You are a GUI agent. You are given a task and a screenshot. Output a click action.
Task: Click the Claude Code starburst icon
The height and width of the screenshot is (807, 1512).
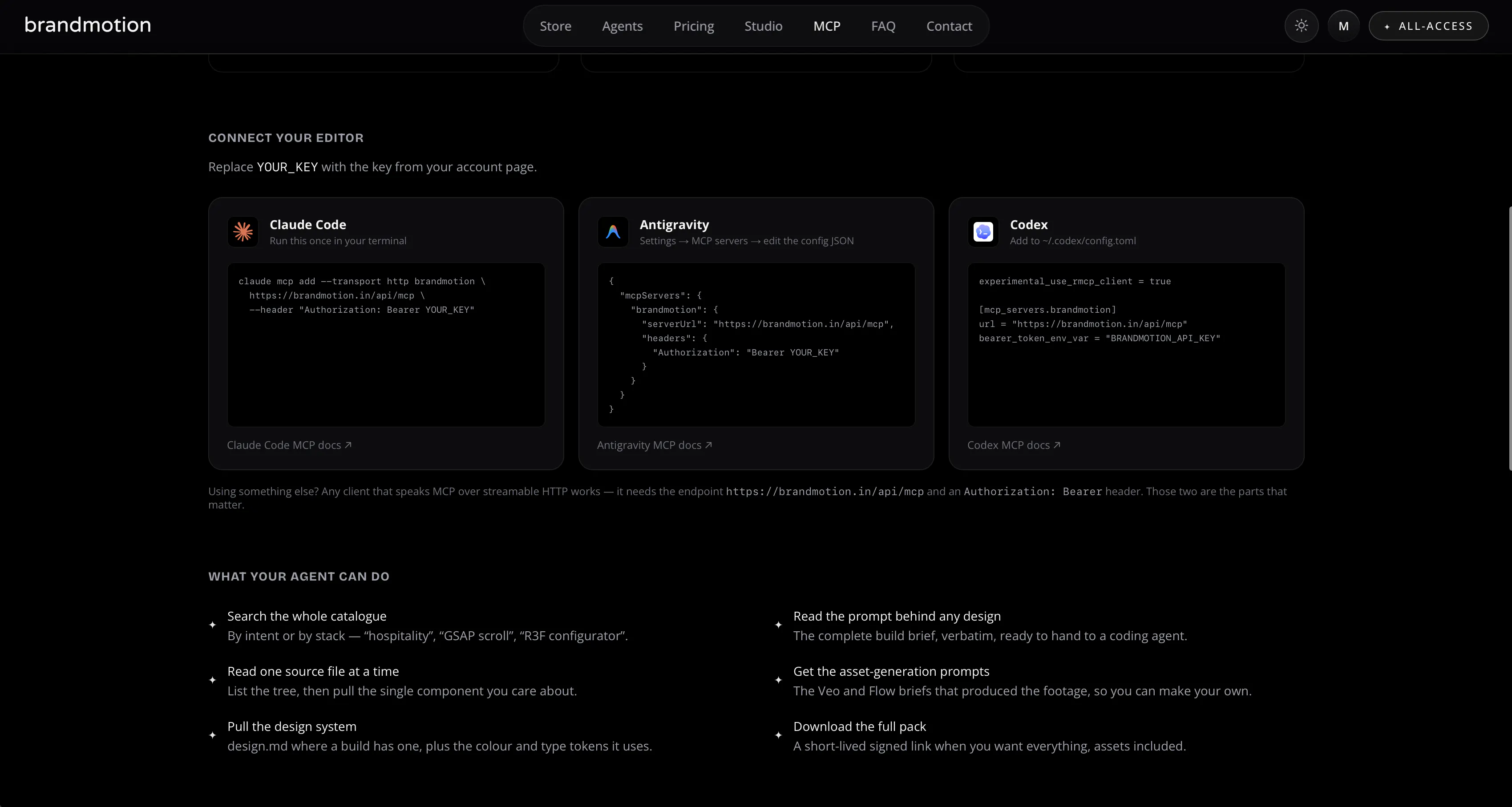click(x=243, y=232)
